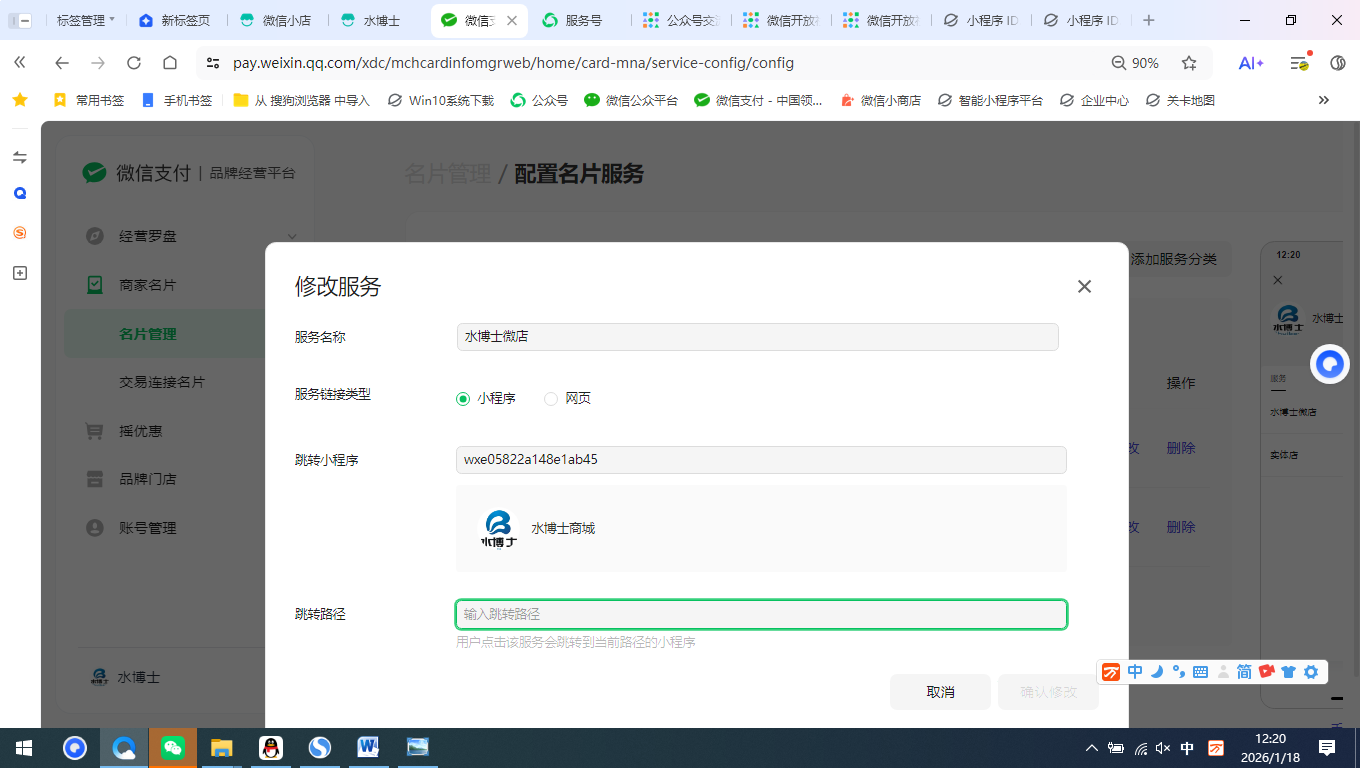Switch to the 微信小店 browser tab
This screenshot has height=768, width=1360.
pos(276,20)
